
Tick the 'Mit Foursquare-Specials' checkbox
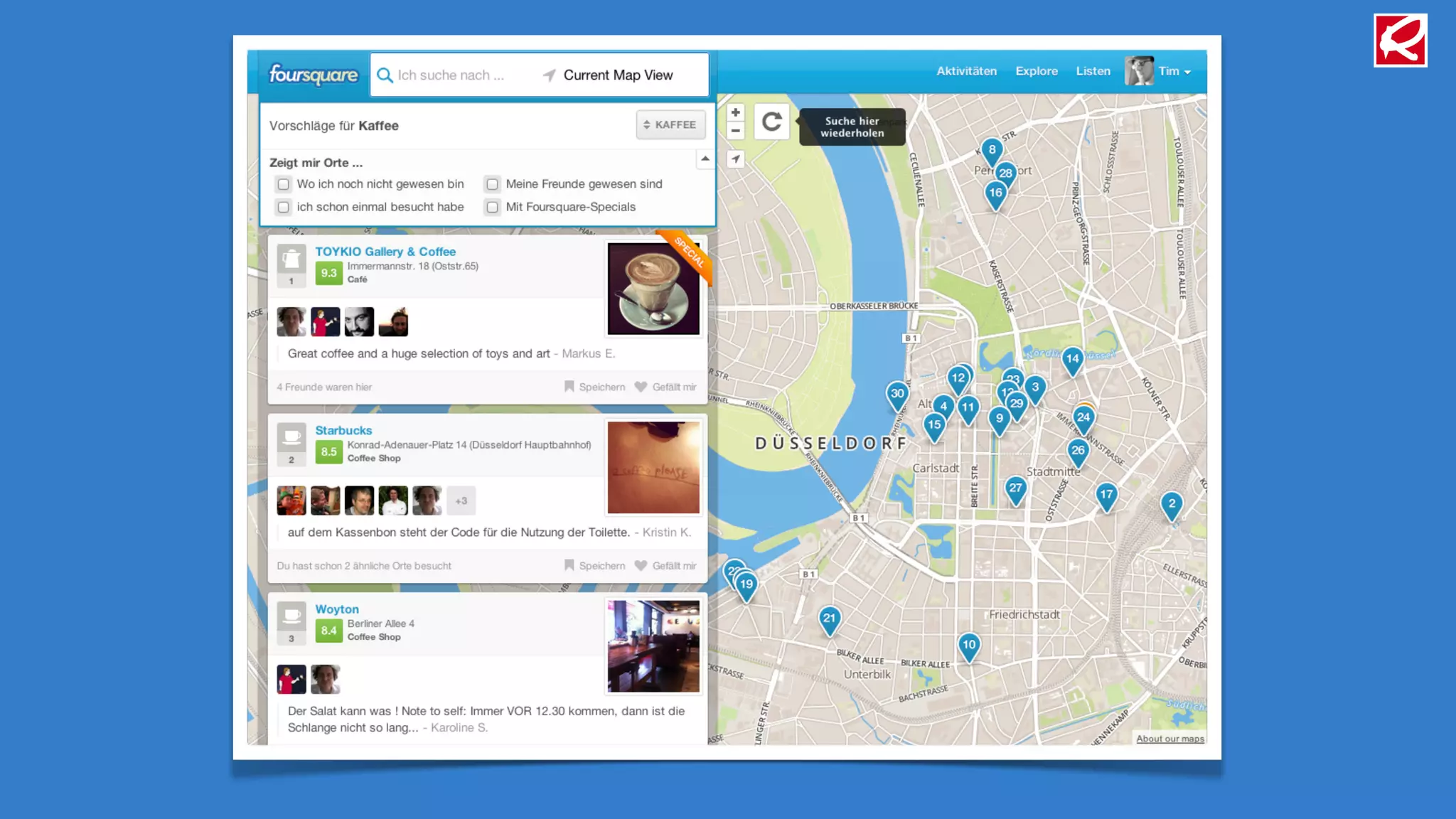[x=492, y=207]
